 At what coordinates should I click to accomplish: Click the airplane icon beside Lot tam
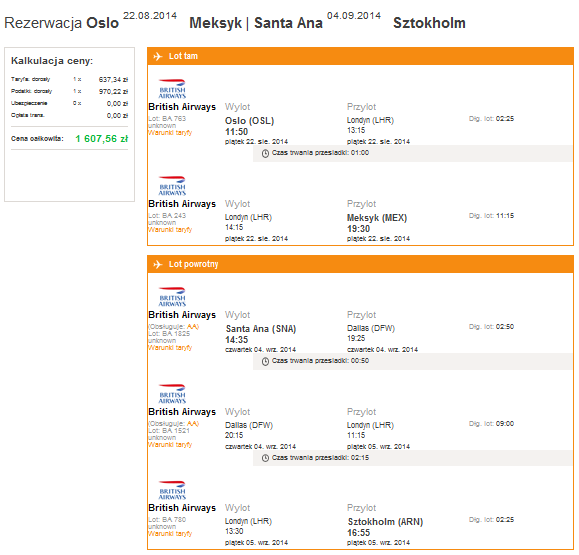click(158, 56)
